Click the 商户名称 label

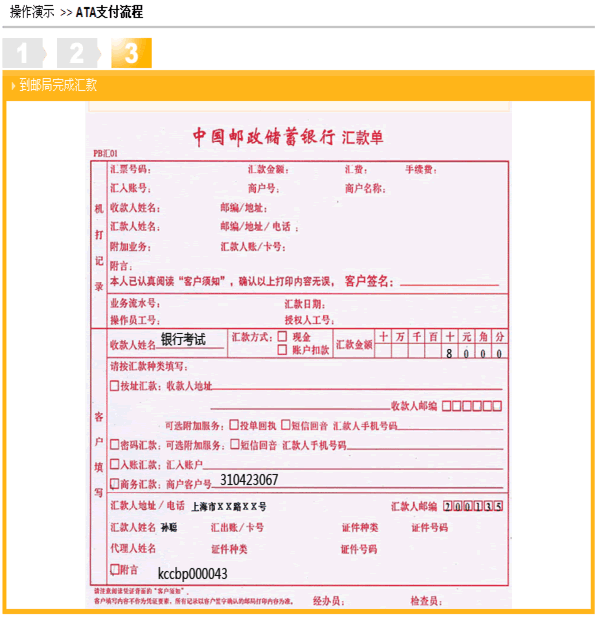coord(365,188)
